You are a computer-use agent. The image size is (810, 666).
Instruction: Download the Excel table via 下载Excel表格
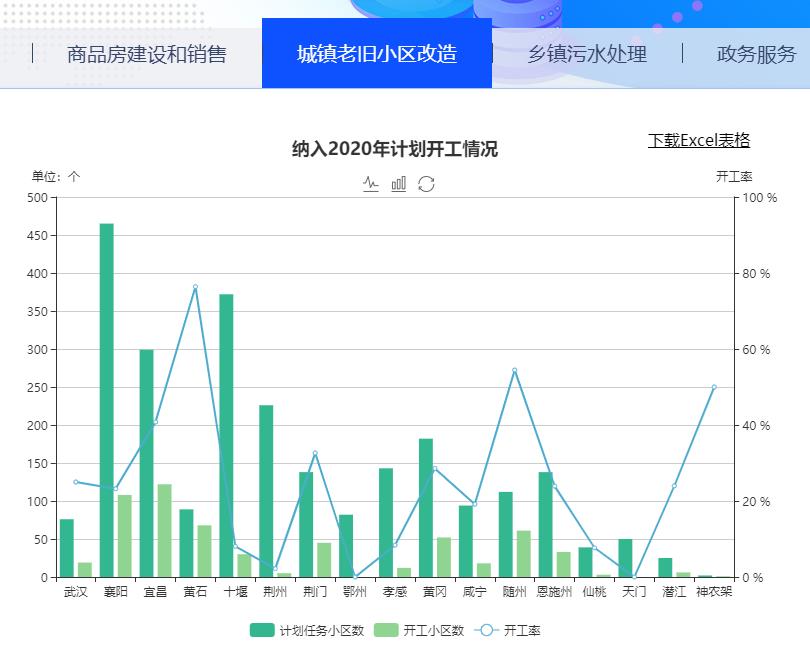[698, 140]
